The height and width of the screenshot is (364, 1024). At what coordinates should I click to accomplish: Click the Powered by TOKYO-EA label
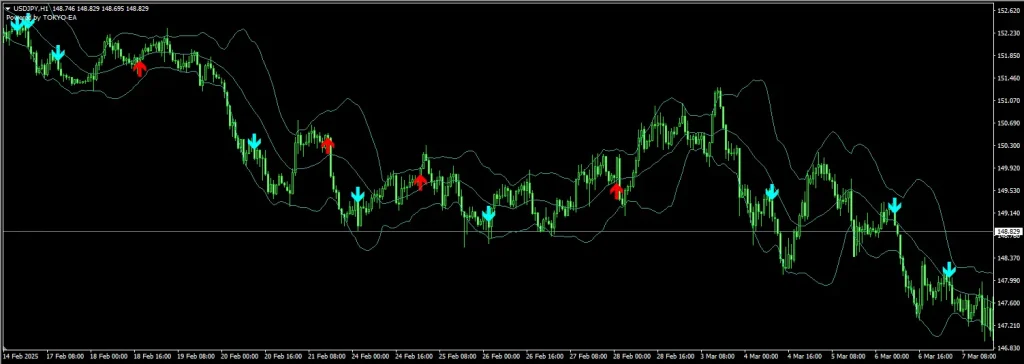(x=41, y=17)
